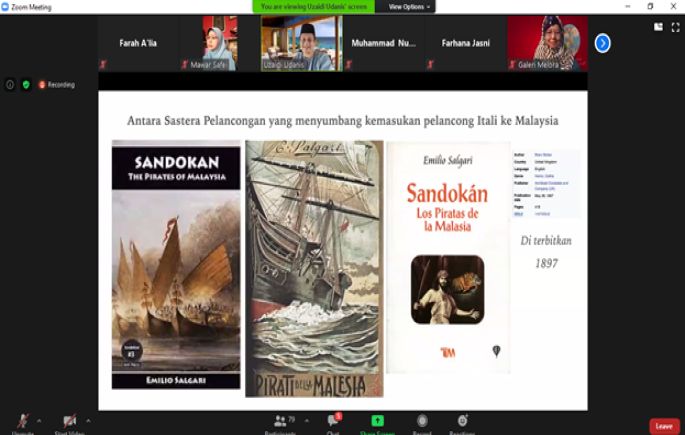Expand video options arrow beside camera
Viewport: 685px width, 435px height.
[x=88, y=420]
